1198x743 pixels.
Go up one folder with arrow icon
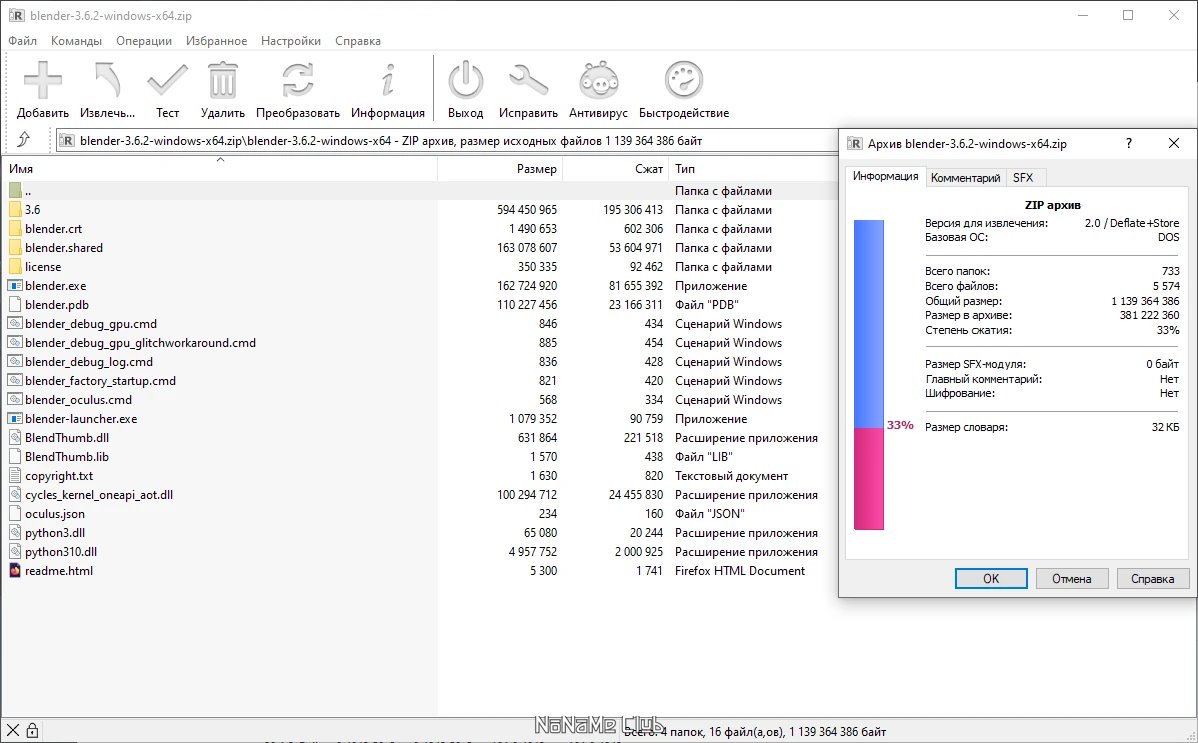24,141
